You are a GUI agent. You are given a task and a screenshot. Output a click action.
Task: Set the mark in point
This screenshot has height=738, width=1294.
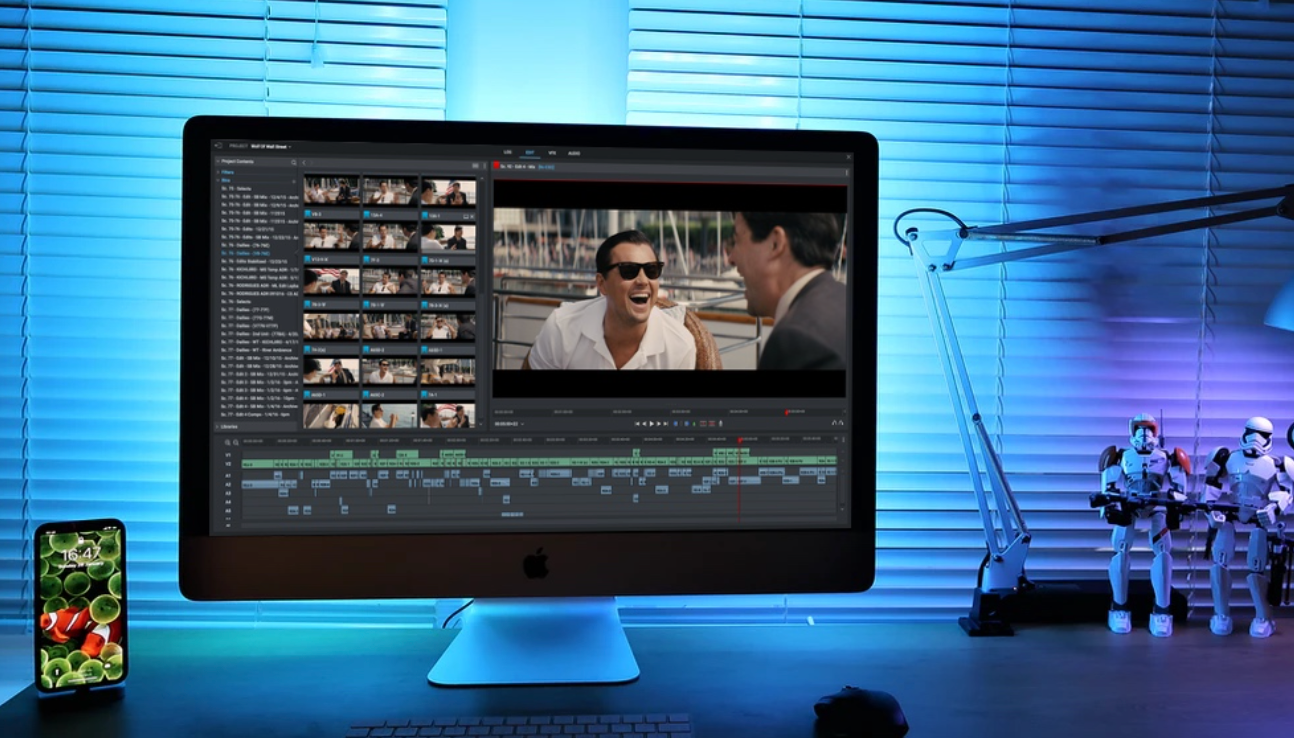[676, 423]
